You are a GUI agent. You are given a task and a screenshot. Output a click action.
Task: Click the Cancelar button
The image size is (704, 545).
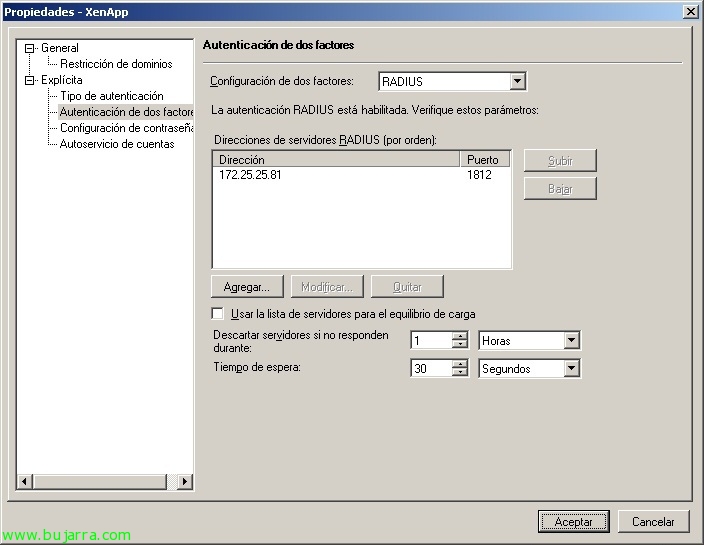pyautogui.click(x=653, y=522)
